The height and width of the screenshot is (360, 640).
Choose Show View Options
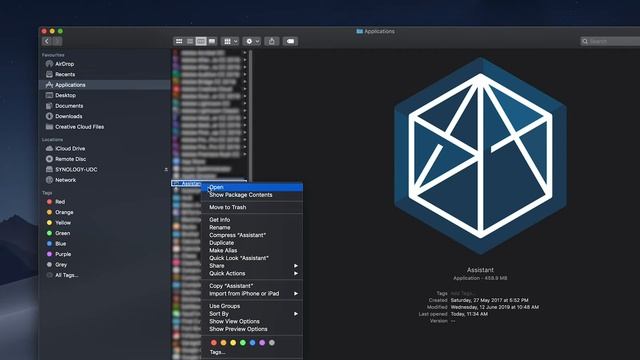[x=252, y=322]
